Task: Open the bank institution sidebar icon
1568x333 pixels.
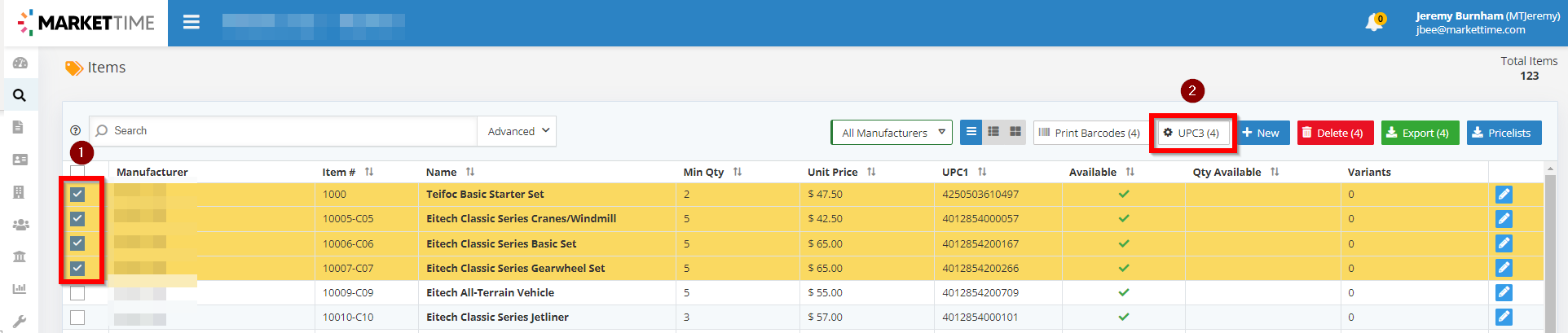Action: pos(20,256)
